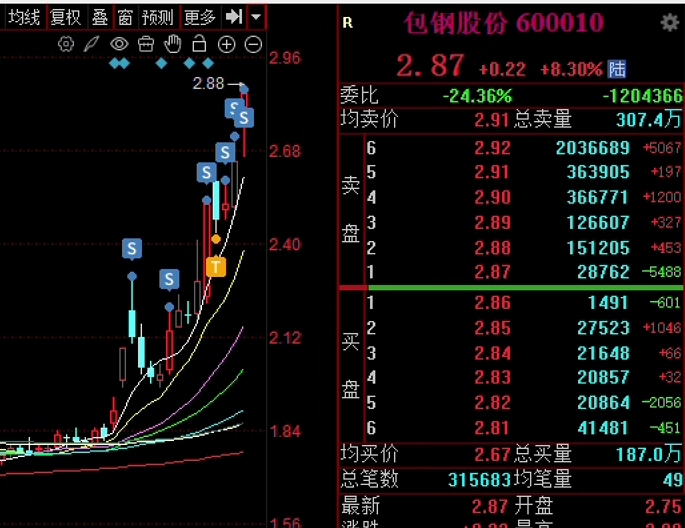
Task: Click the 2.96 price axis label
Action: pyautogui.click(x=285, y=58)
